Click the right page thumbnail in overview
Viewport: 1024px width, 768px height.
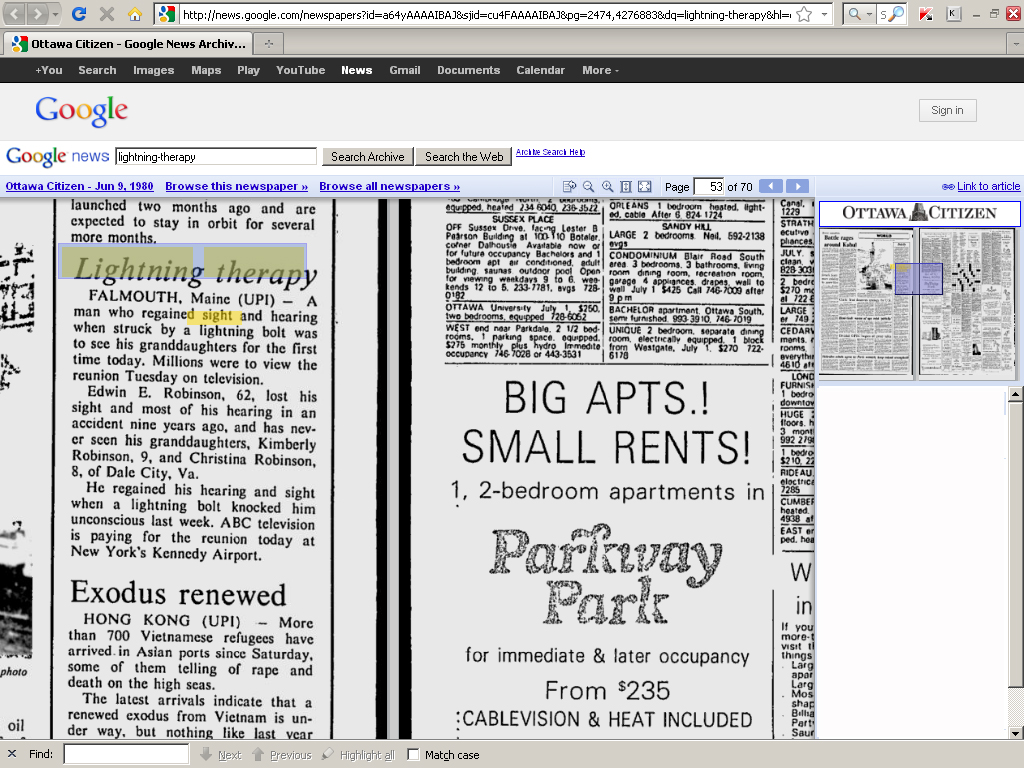[x=968, y=301]
